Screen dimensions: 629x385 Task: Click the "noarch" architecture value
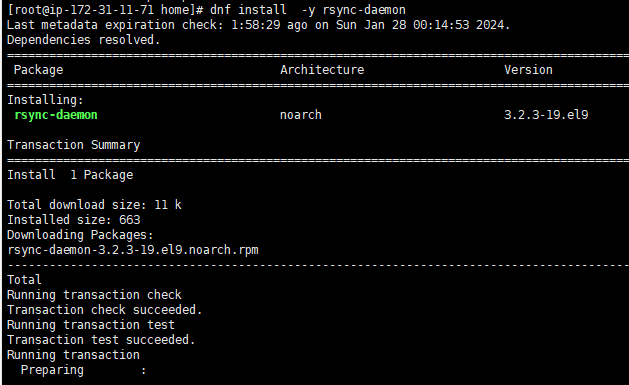coord(300,115)
